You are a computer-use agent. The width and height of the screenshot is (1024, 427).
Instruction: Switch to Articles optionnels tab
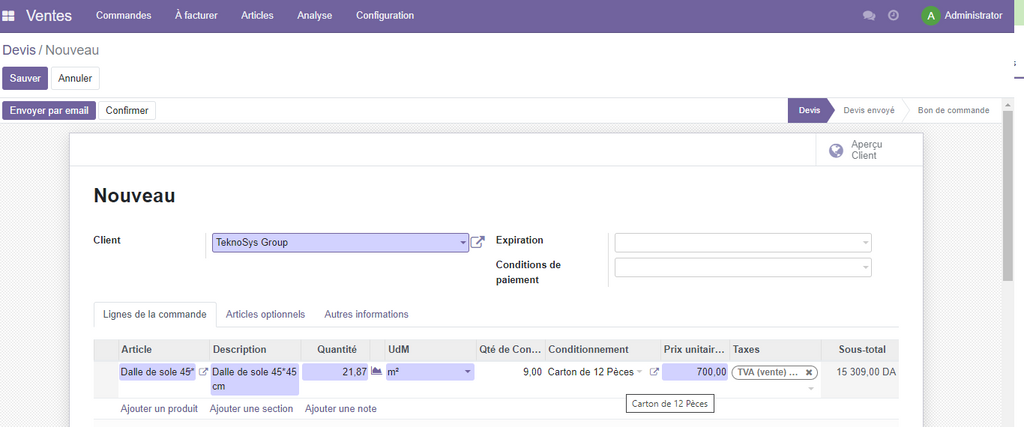[x=265, y=314]
